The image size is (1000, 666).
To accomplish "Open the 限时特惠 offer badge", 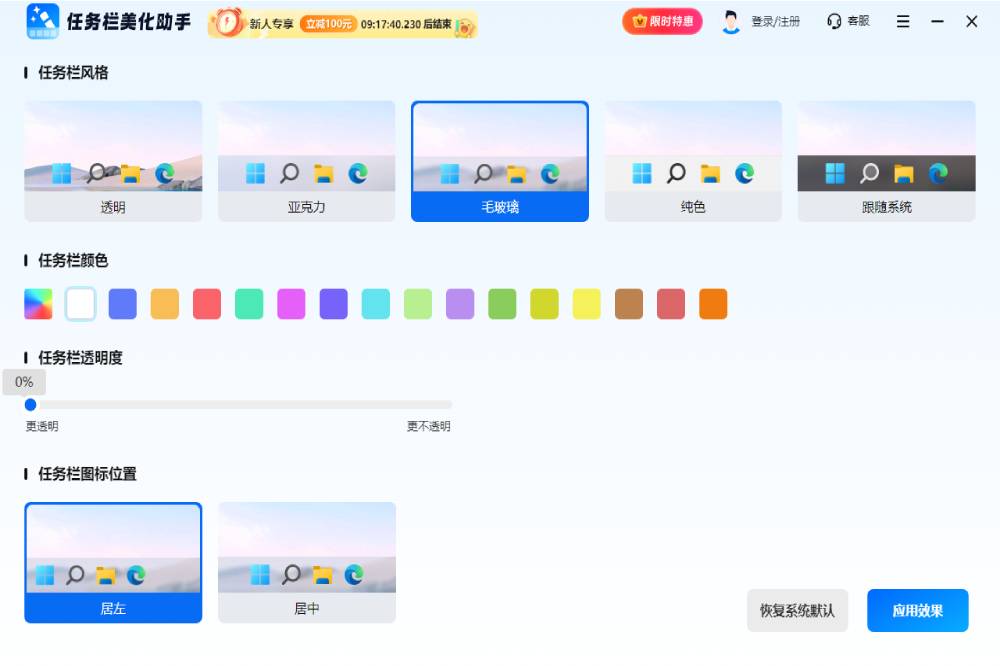I will pos(662,21).
